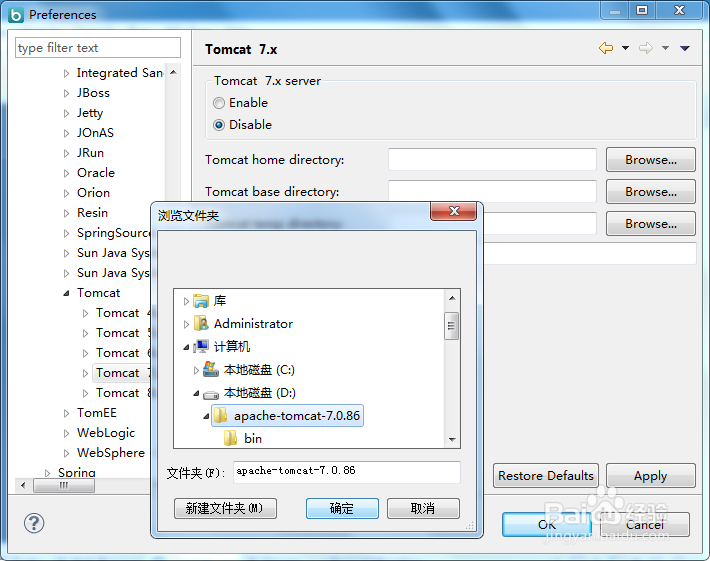
Task: Click 新建文件夹 new folder button
Action: [225, 508]
